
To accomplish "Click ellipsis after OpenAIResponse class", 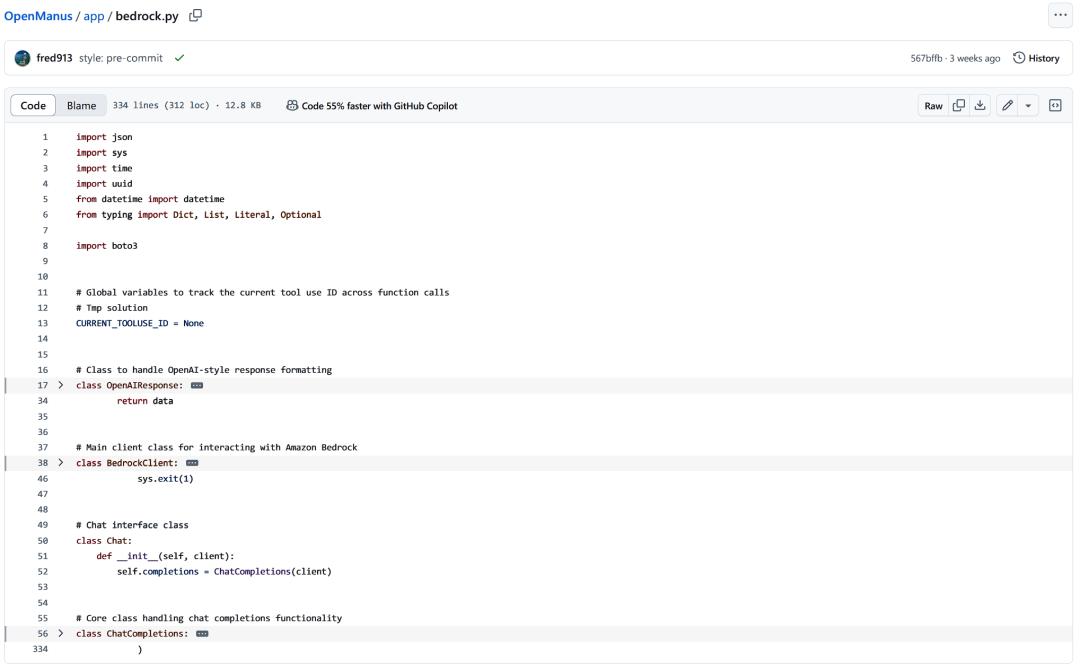I will 197,386.
